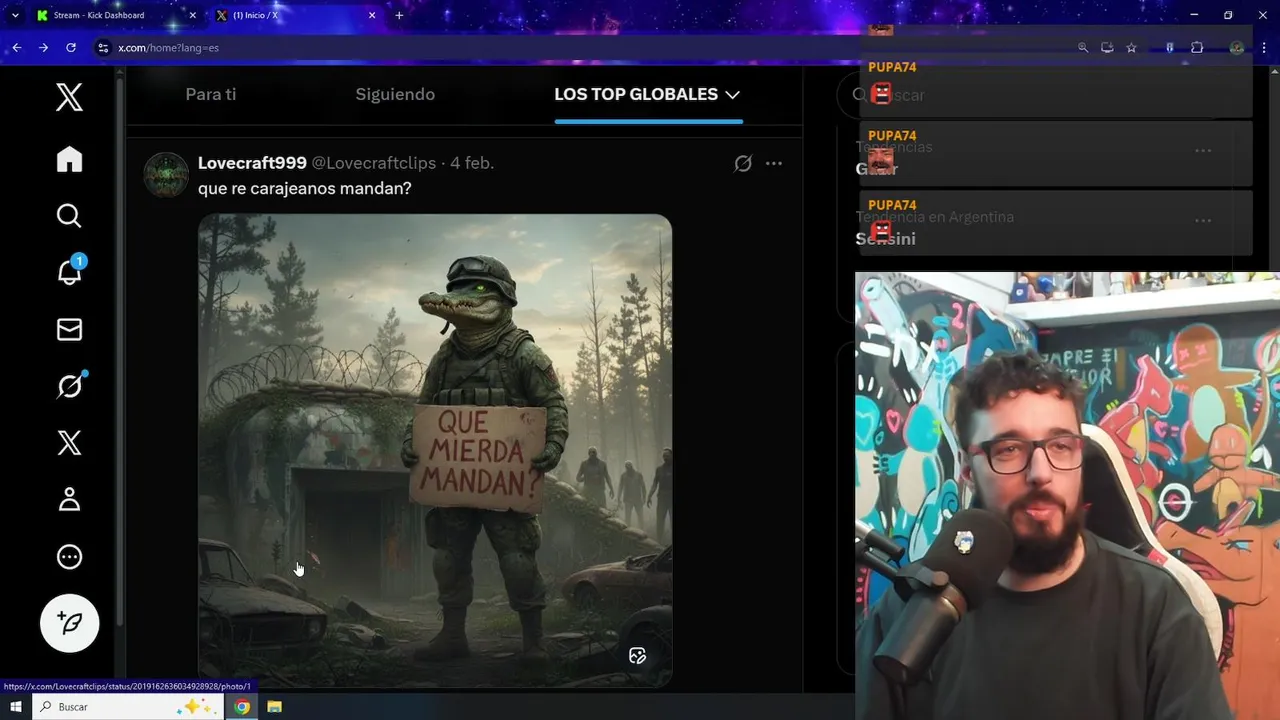Click the address bar URL x.com/home
The width and height of the screenshot is (1280, 720).
point(168,47)
